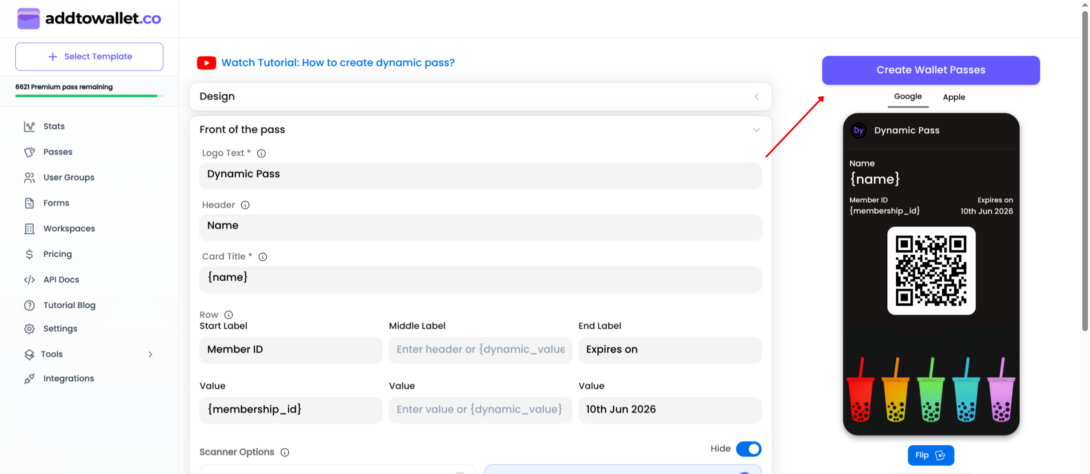The height and width of the screenshot is (474, 1090).
Task: Click the {name} title on pass preview
Action: pyautogui.click(x=875, y=179)
